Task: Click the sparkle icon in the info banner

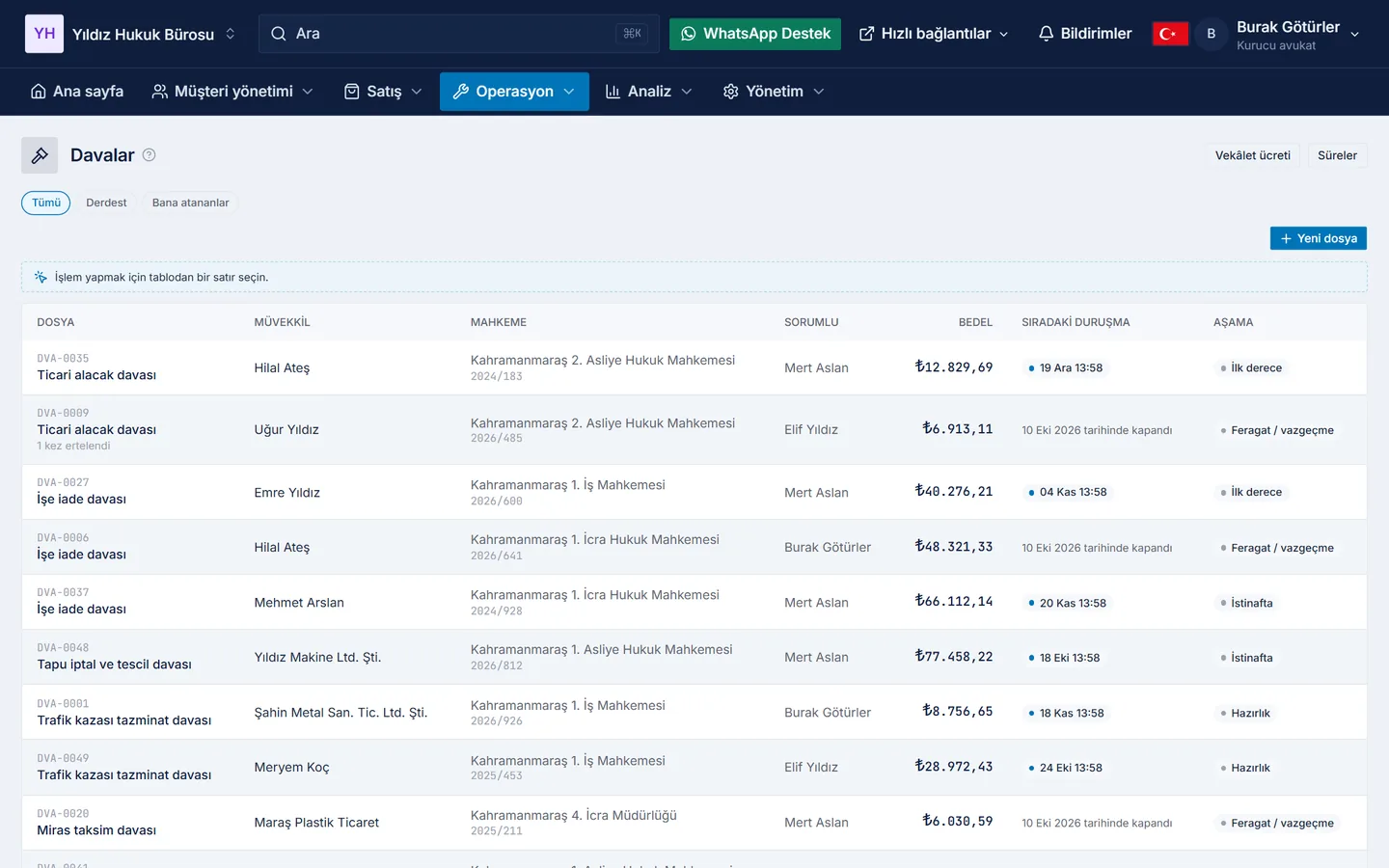Action: [x=41, y=277]
